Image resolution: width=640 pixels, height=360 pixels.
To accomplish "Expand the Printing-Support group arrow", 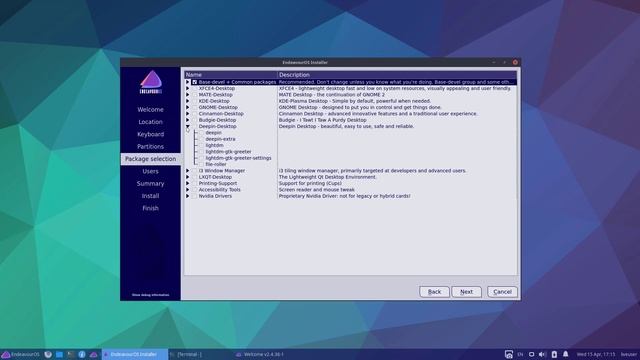I will tap(188, 183).
